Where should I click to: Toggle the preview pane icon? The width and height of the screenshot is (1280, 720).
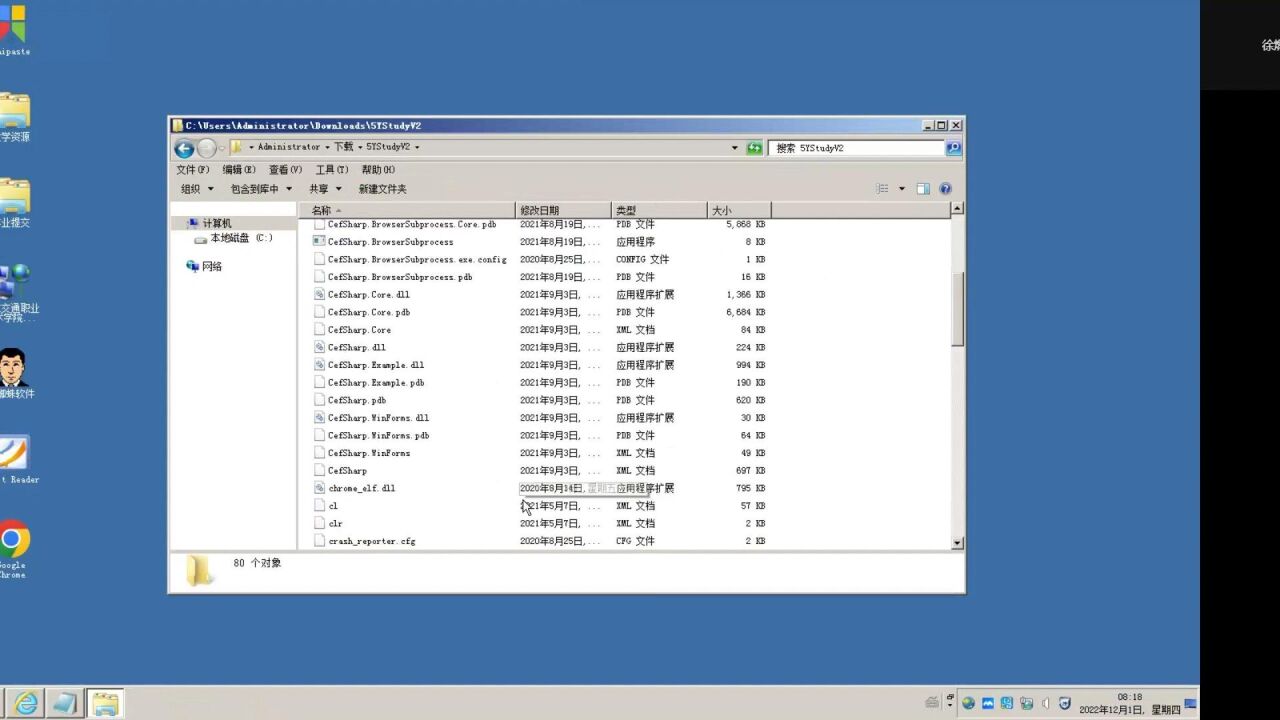pyautogui.click(x=923, y=189)
